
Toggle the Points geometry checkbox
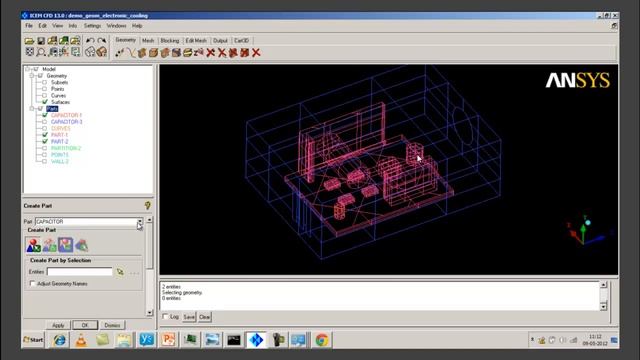[x=44, y=89]
